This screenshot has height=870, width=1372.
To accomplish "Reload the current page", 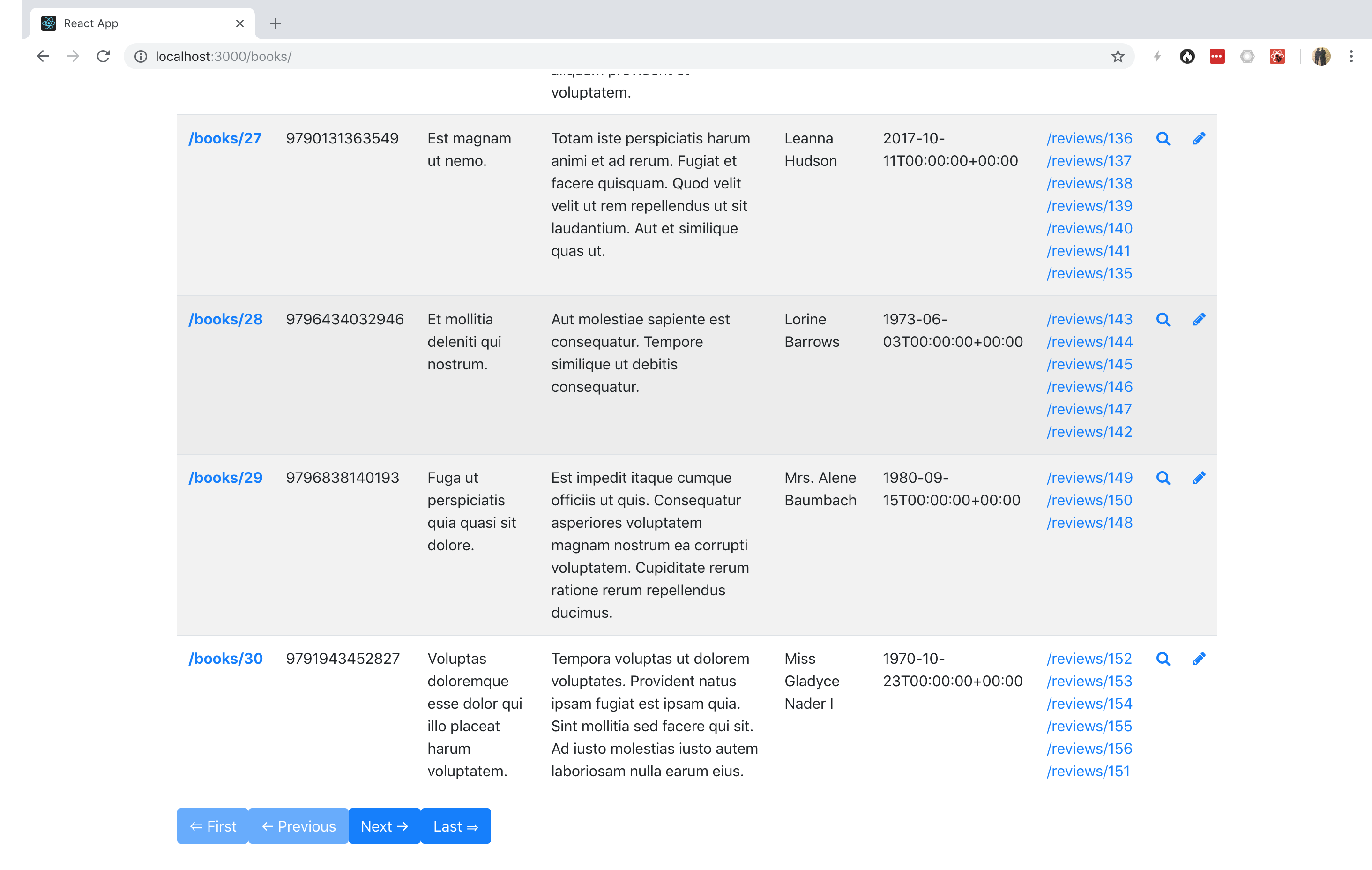I will pyautogui.click(x=103, y=56).
